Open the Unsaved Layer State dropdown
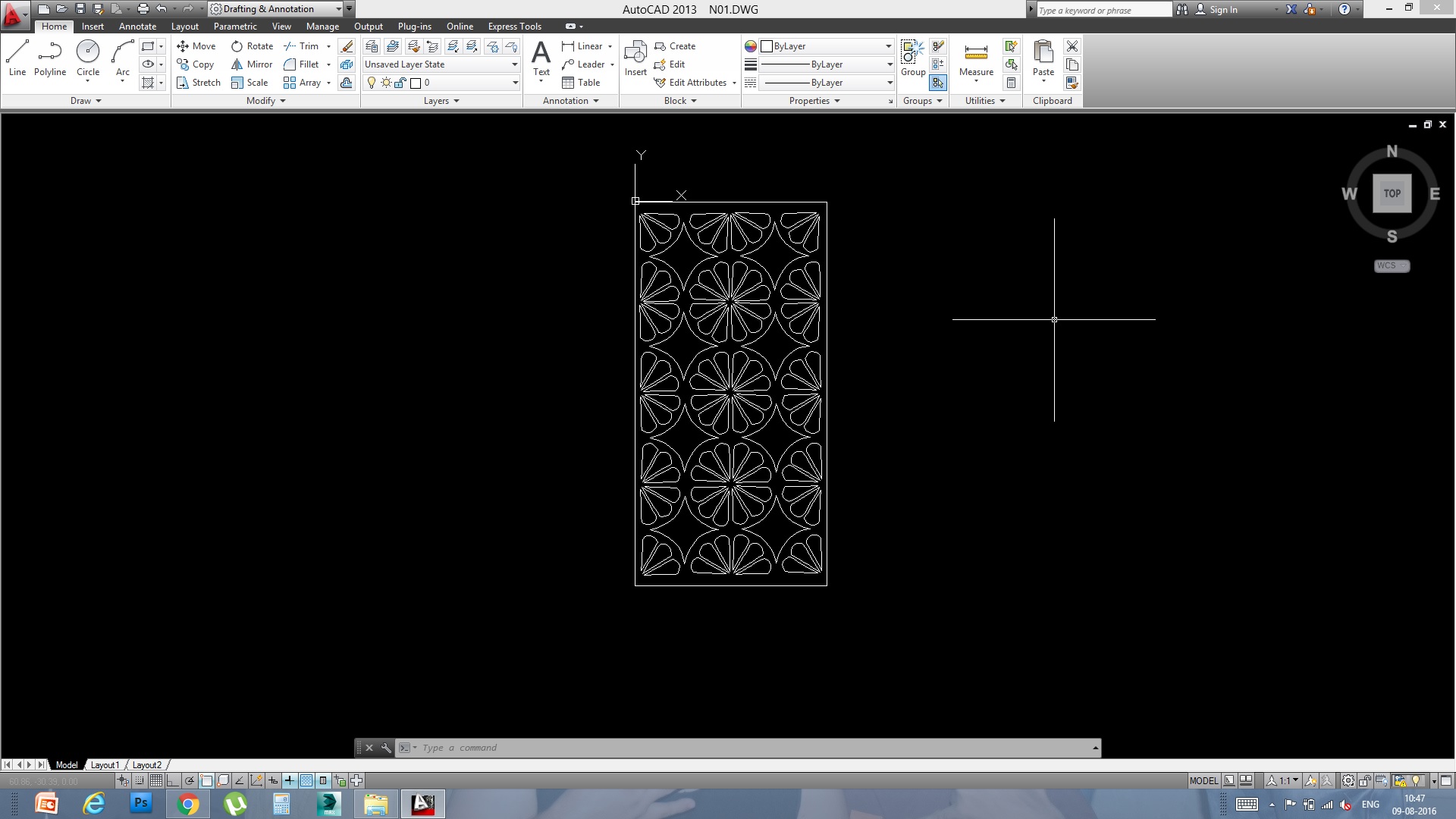The height and width of the screenshot is (819, 1456). (441, 64)
